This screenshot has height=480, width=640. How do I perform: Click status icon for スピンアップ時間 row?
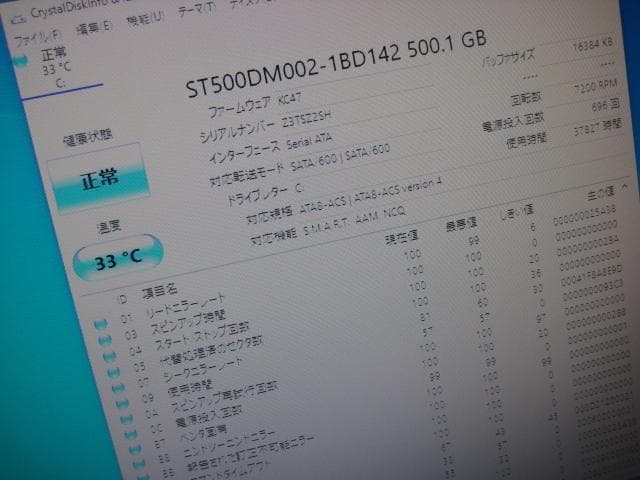tap(105, 340)
